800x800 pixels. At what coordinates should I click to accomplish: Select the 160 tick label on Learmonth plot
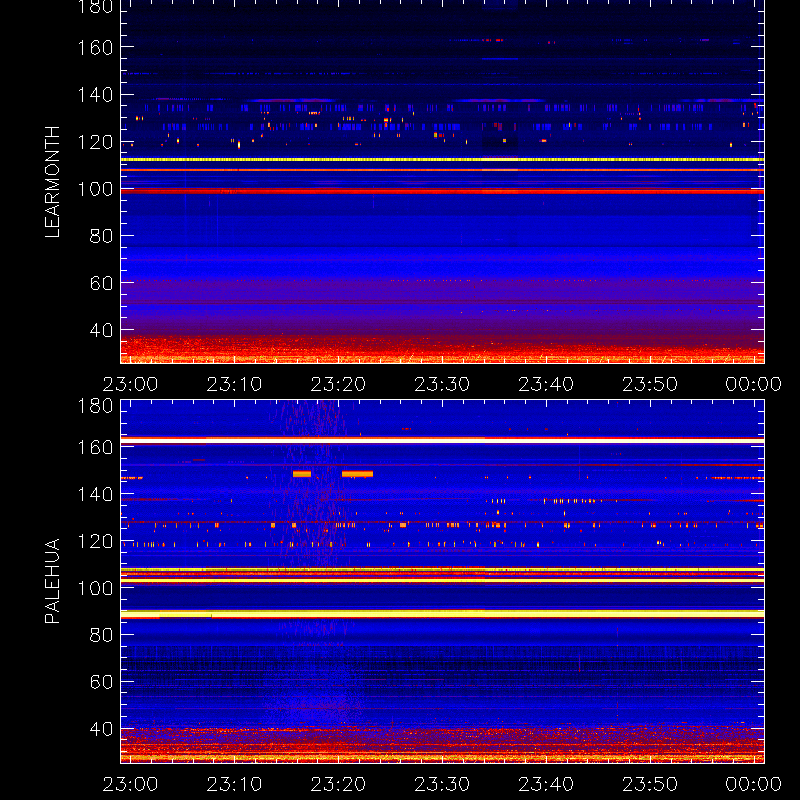[95, 48]
